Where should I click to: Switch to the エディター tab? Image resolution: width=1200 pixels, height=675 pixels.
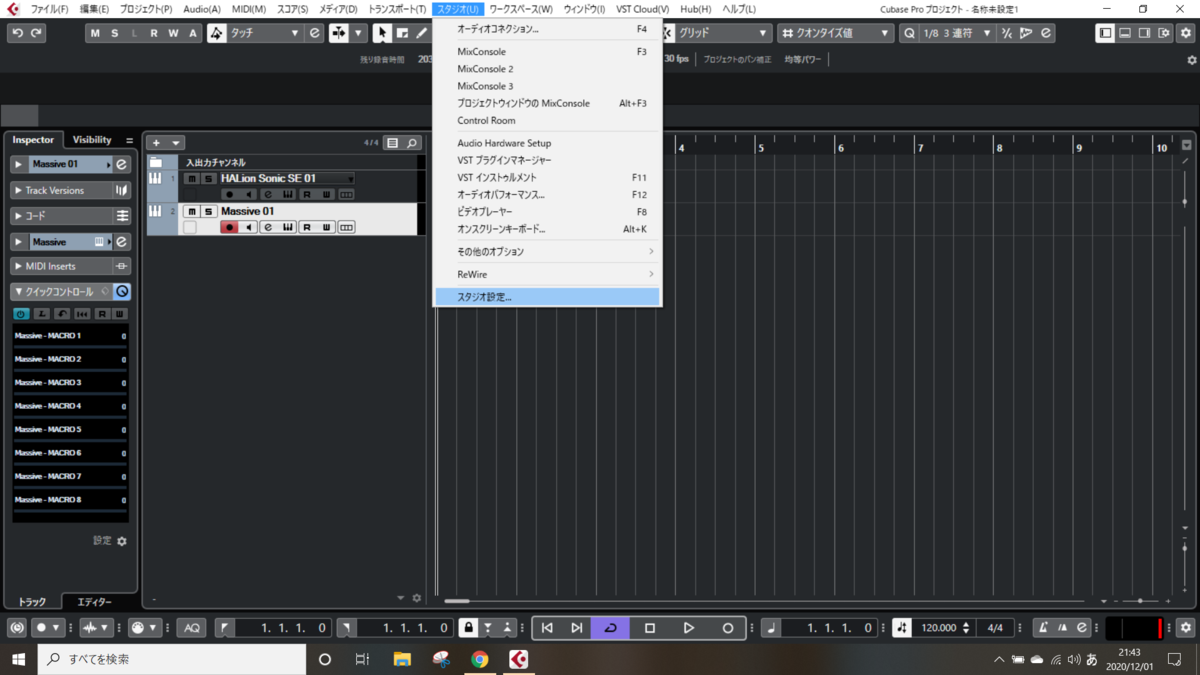coord(95,602)
